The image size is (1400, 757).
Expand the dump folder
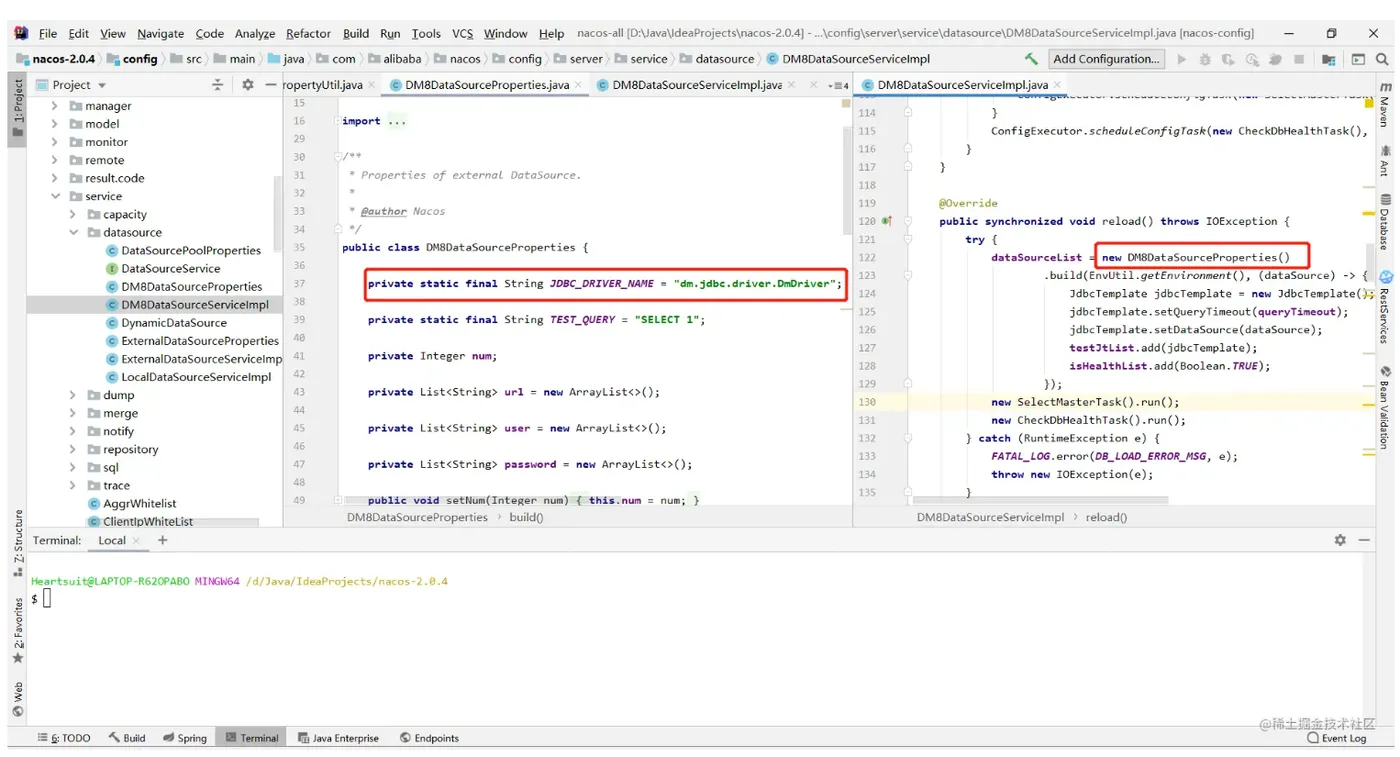pyautogui.click(x=73, y=395)
